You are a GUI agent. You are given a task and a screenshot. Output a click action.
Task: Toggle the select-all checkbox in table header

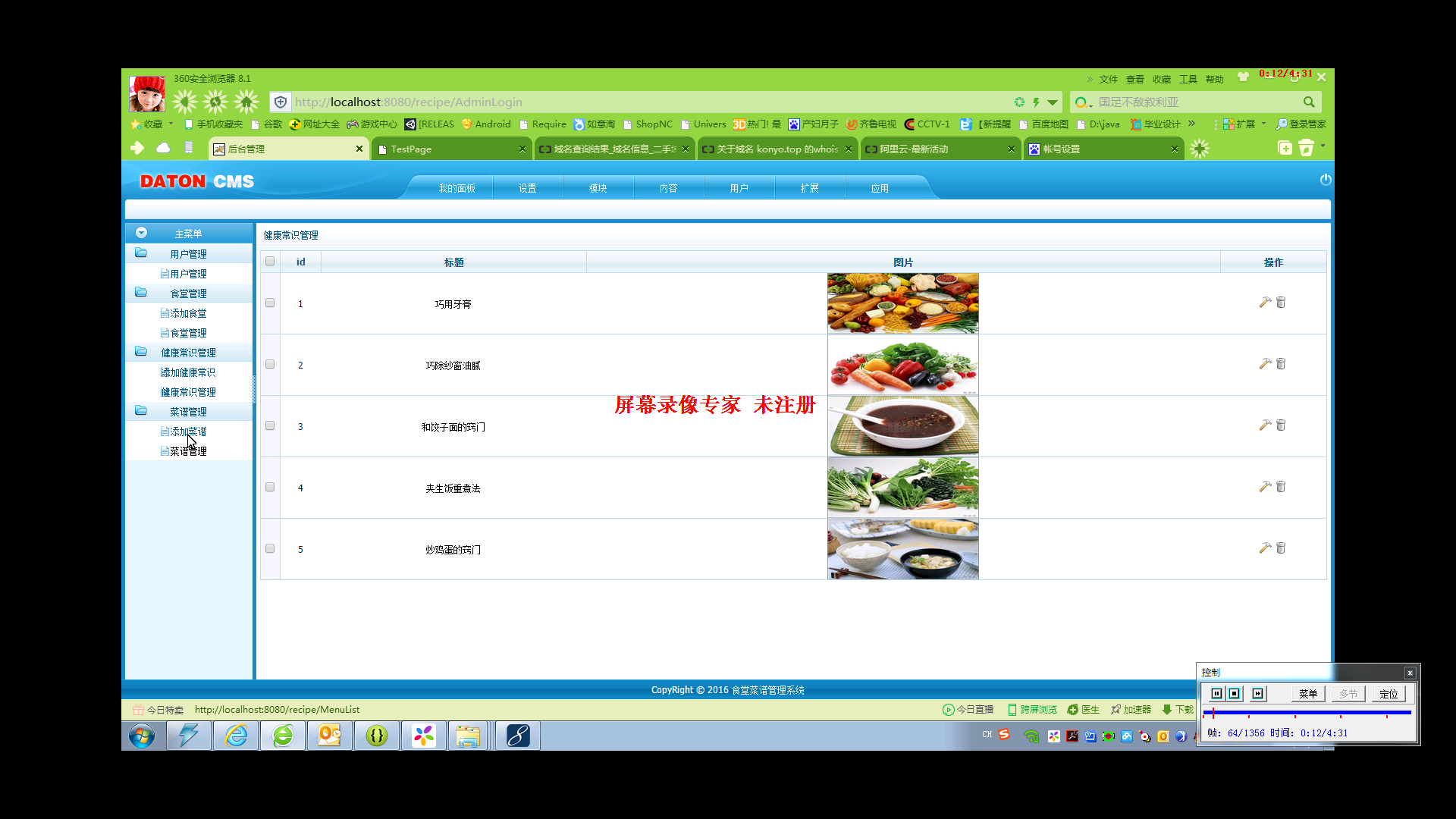tap(270, 261)
